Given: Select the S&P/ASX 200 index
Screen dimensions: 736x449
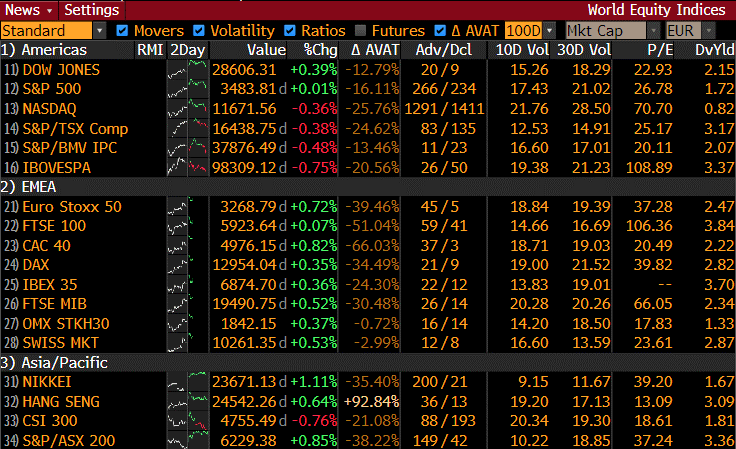Looking at the screenshot, I should (69, 441).
